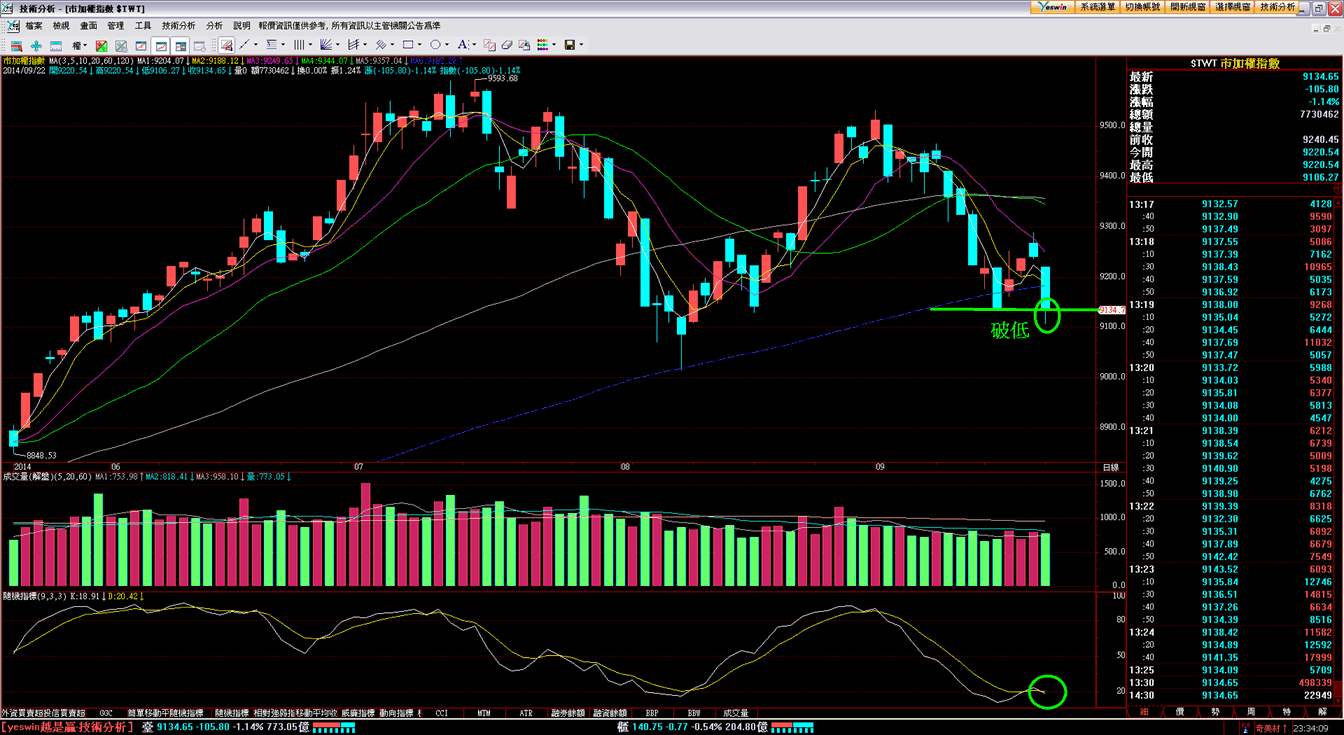Select the 融資餘額 indicator tab
The height and width of the screenshot is (735, 1344).
(x=611, y=713)
